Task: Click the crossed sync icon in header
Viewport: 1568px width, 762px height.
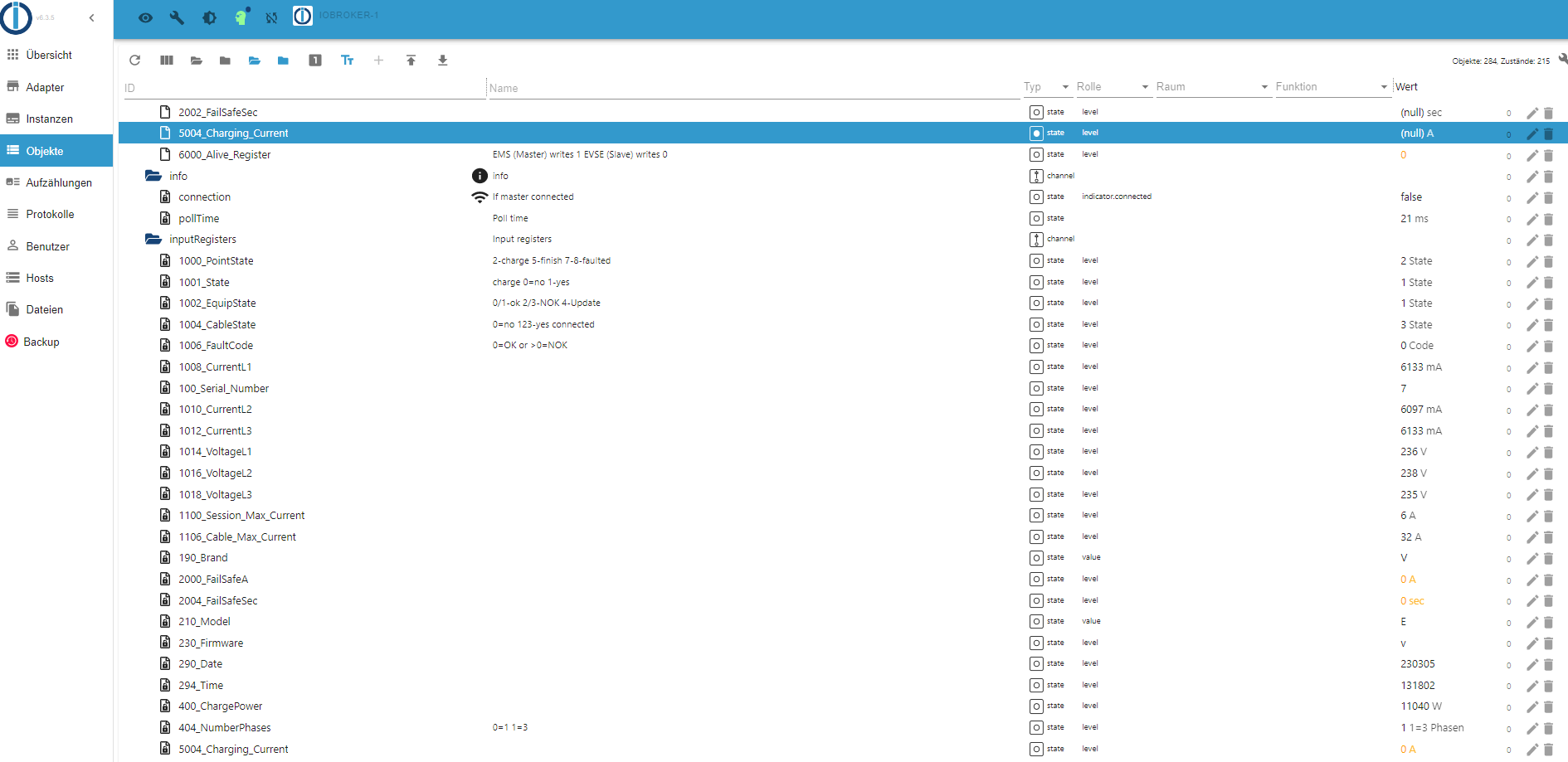Action: [271, 17]
